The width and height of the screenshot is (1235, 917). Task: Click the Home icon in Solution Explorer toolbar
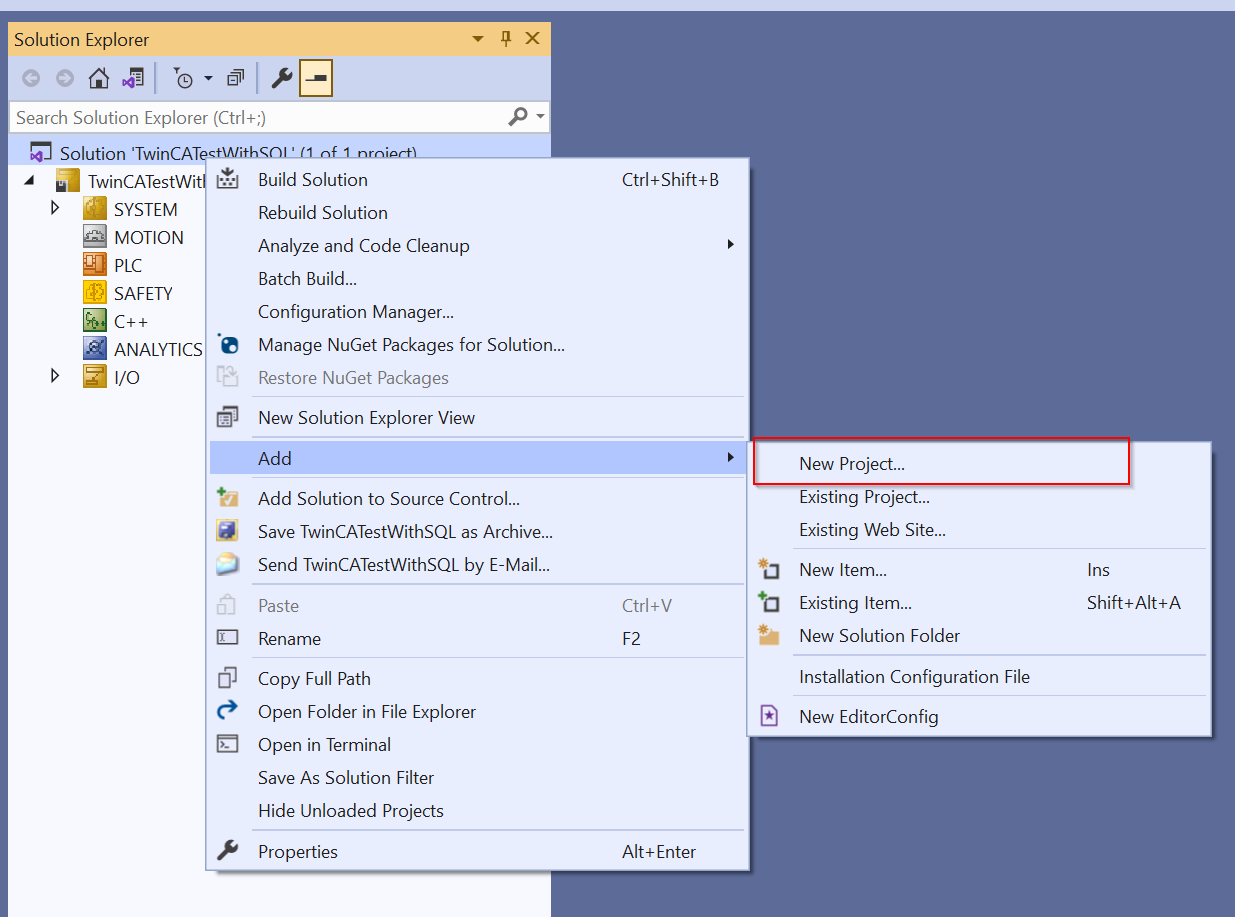tap(99, 78)
